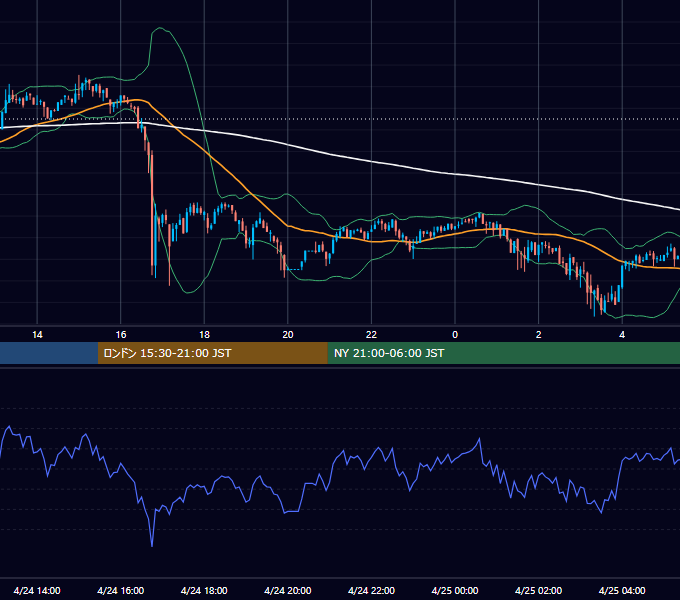Click the '4/24 16:00' indicator axis label

click(121, 590)
